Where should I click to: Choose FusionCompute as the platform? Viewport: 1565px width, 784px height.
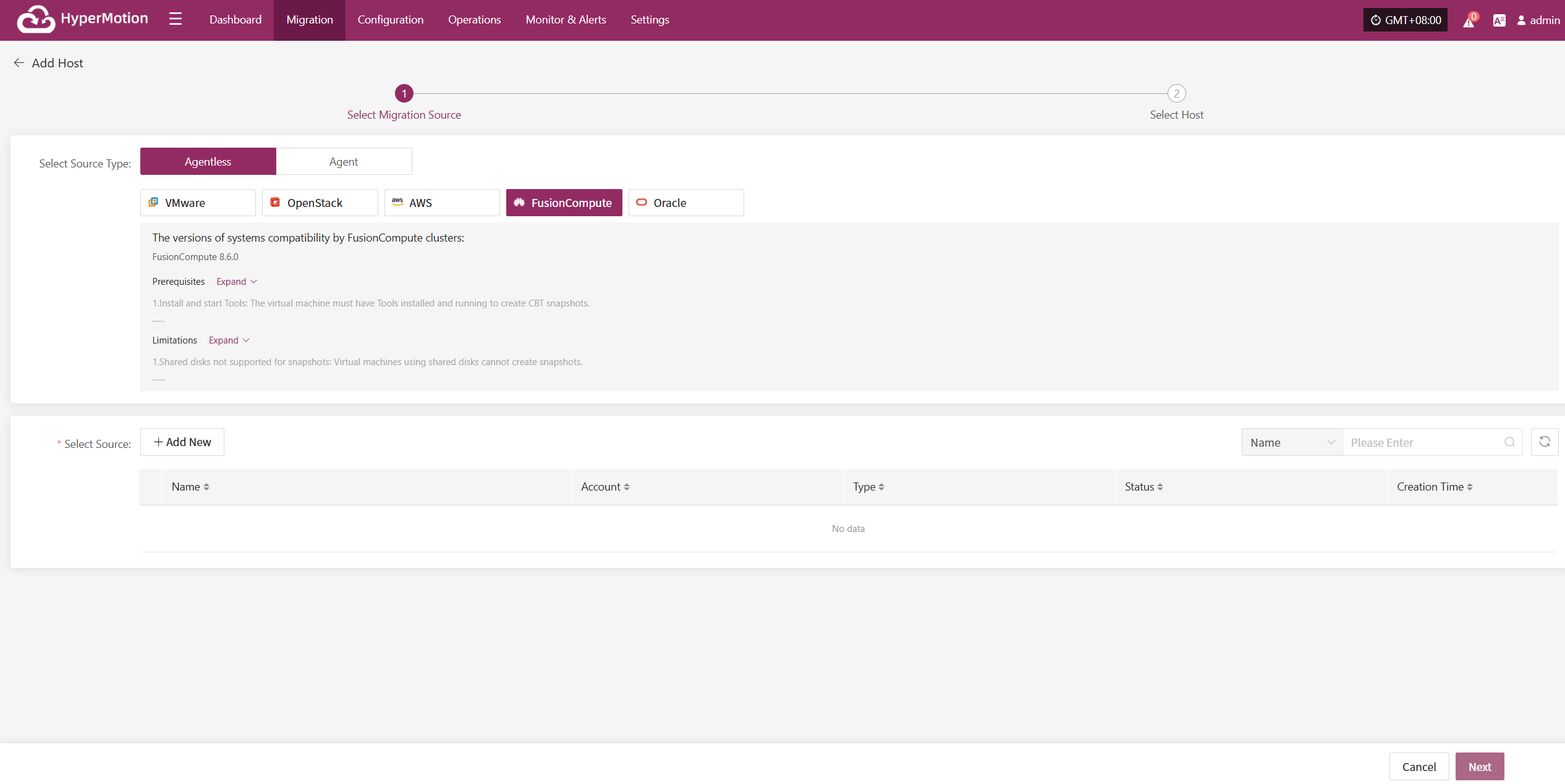pyautogui.click(x=564, y=203)
